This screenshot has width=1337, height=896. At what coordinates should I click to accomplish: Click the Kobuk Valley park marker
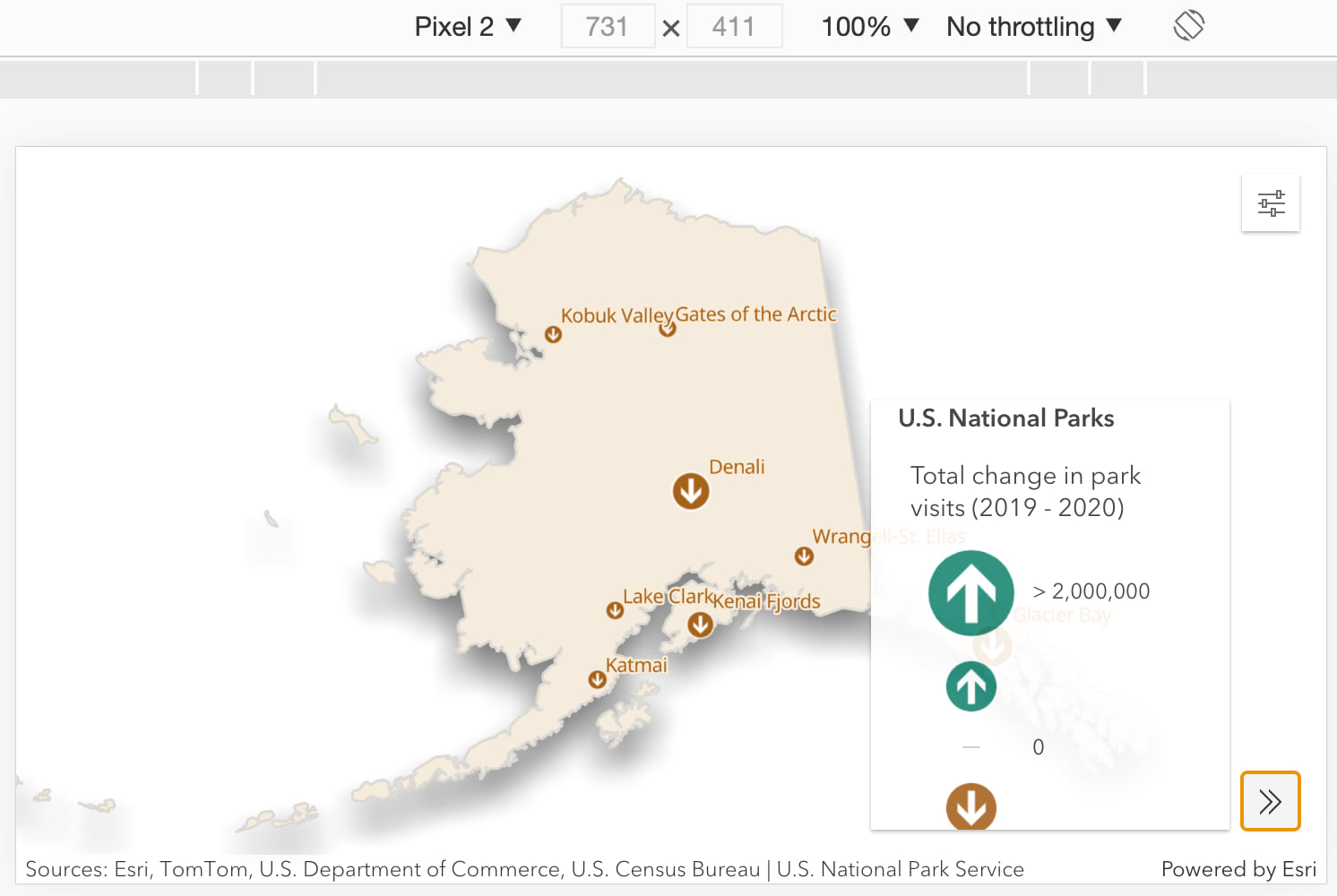(x=553, y=334)
